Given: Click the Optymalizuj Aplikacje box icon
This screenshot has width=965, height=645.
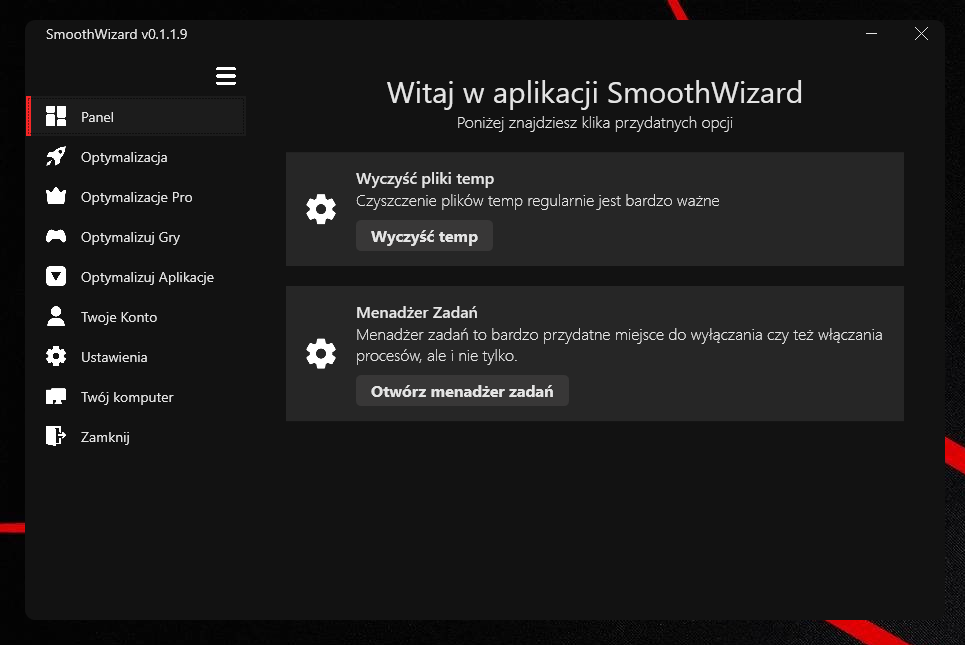Looking at the screenshot, I should coord(56,276).
